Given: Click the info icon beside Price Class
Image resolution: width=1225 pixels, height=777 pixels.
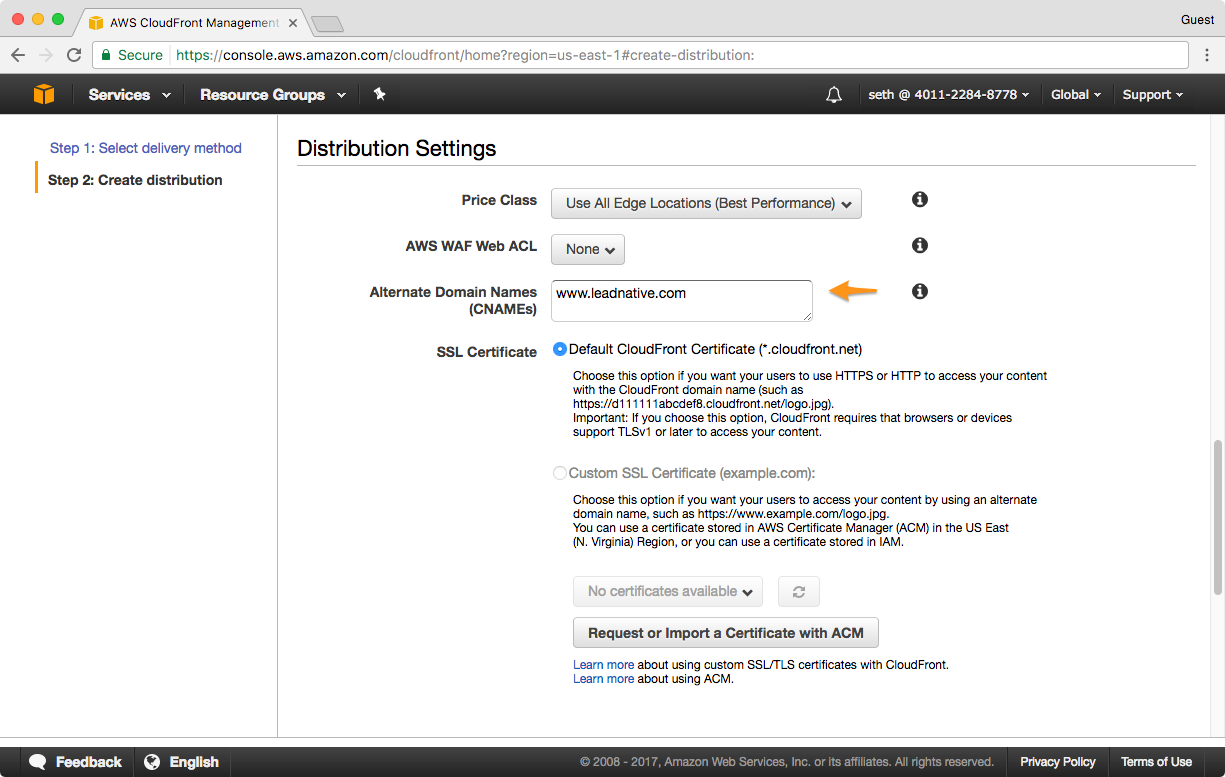Looking at the screenshot, I should click(920, 200).
